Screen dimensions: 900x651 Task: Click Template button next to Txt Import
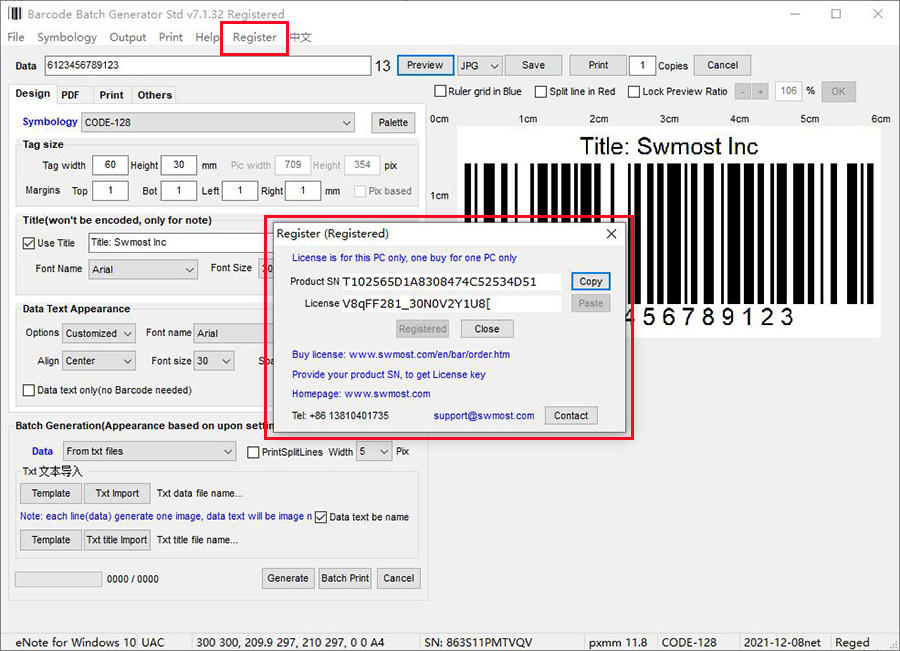[x=51, y=493]
